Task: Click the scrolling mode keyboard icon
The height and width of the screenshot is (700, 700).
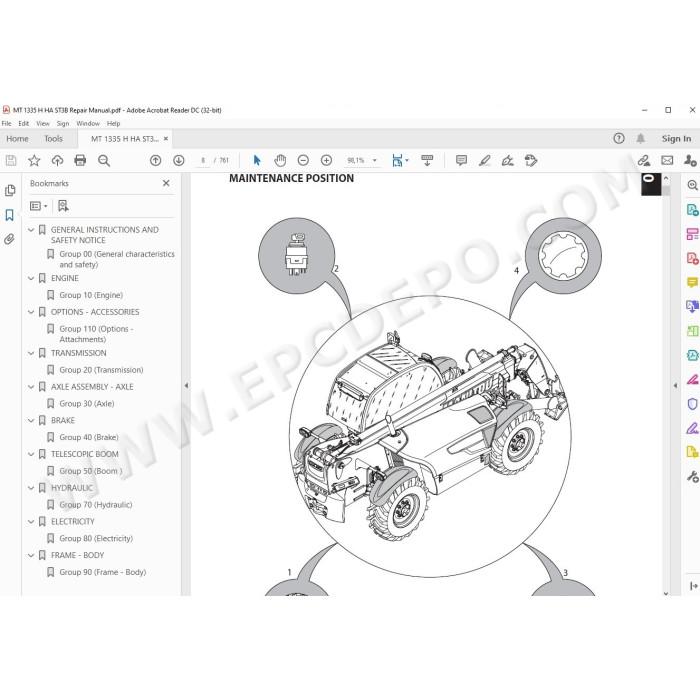Action: point(427,160)
